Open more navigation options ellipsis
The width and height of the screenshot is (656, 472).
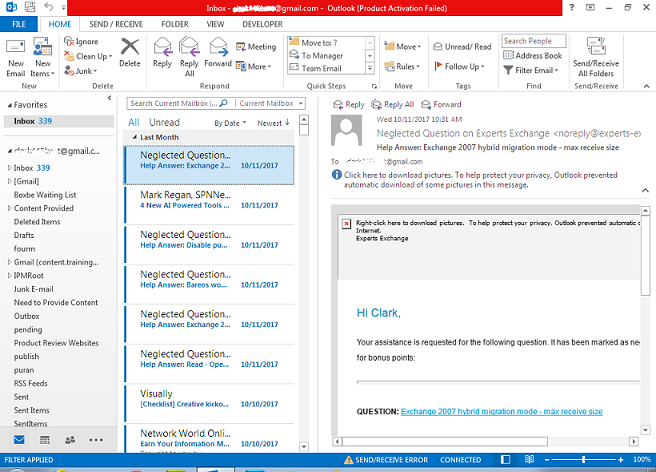[96, 440]
